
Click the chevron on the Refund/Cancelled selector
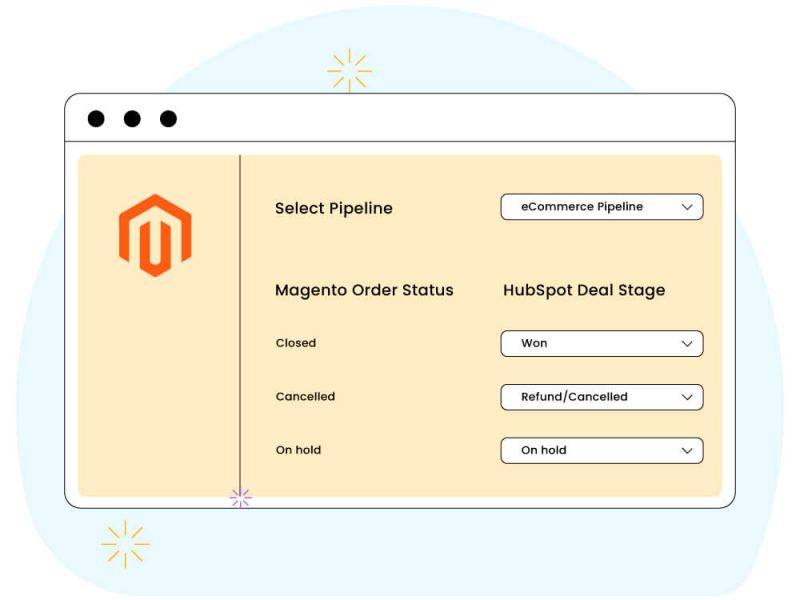pos(687,397)
